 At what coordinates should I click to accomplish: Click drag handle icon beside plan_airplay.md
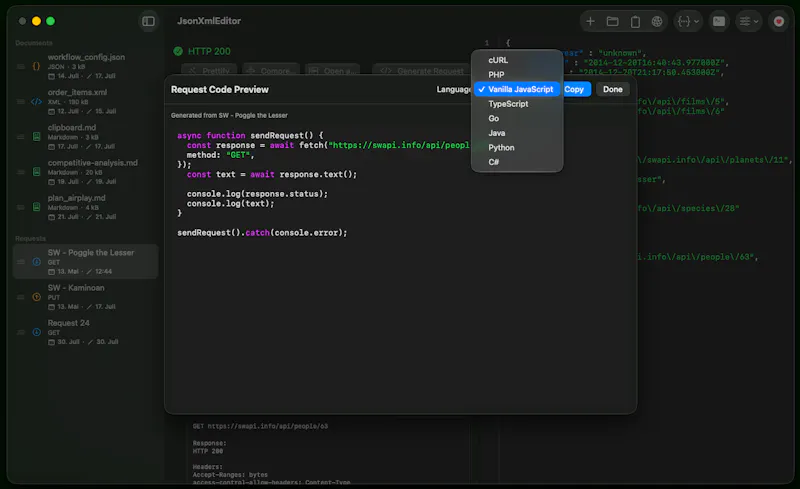pyautogui.click(x=21, y=207)
